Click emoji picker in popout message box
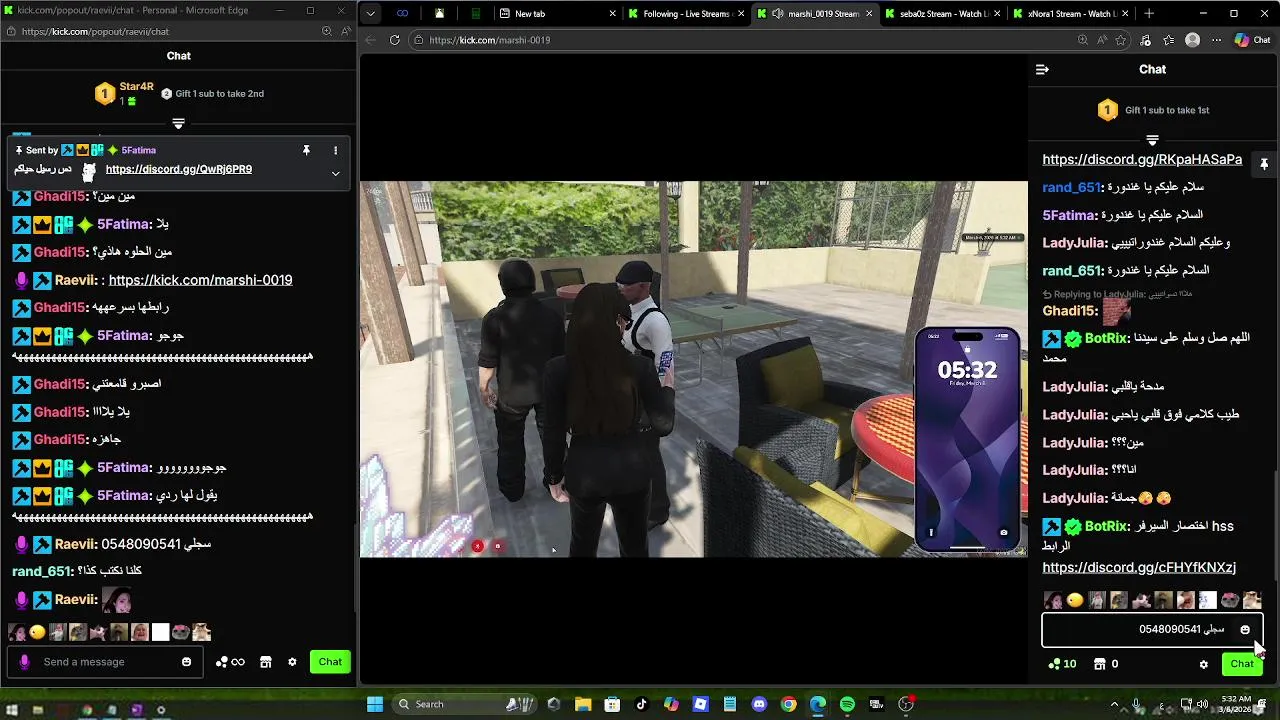Image resolution: width=1280 pixels, height=720 pixels. click(186, 662)
